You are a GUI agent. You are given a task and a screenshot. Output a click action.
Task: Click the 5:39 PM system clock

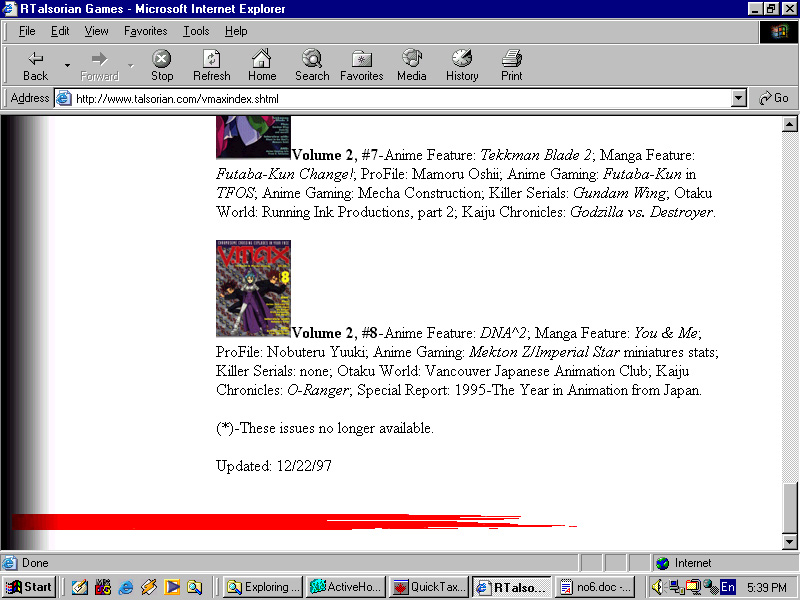(x=767, y=587)
